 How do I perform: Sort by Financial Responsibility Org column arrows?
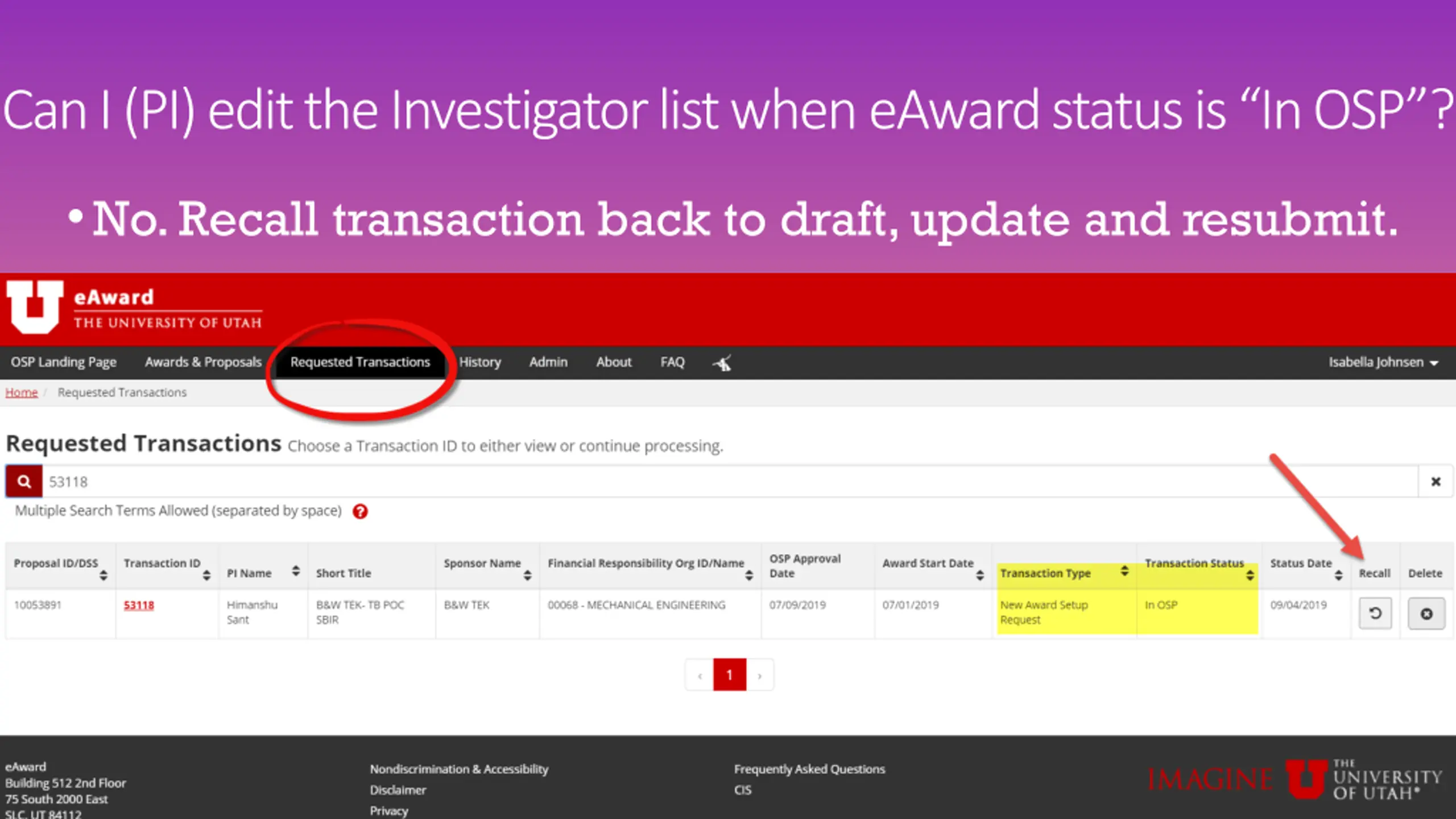(x=749, y=575)
